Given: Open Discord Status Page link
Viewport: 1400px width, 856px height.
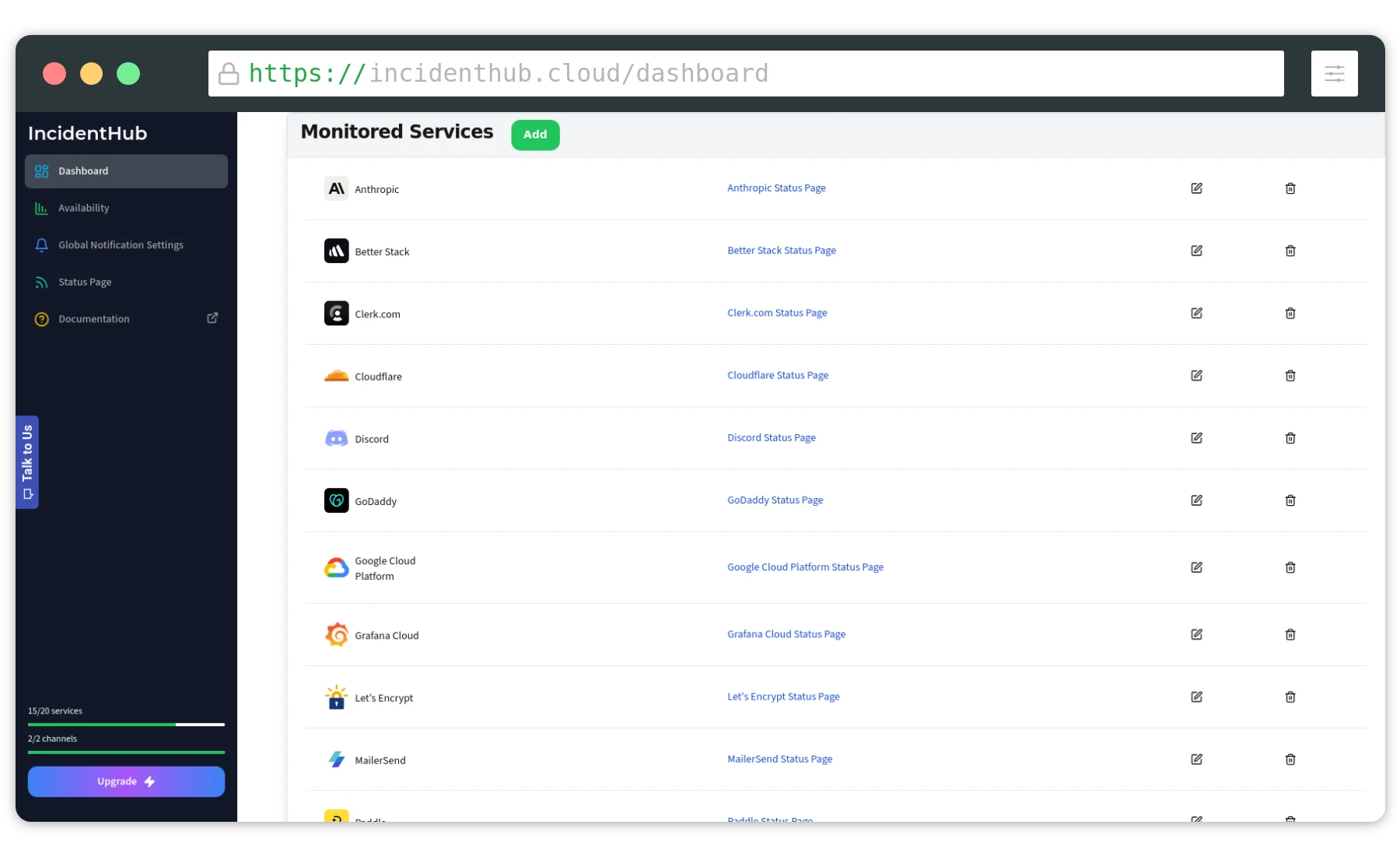Looking at the screenshot, I should coord(772,438).
